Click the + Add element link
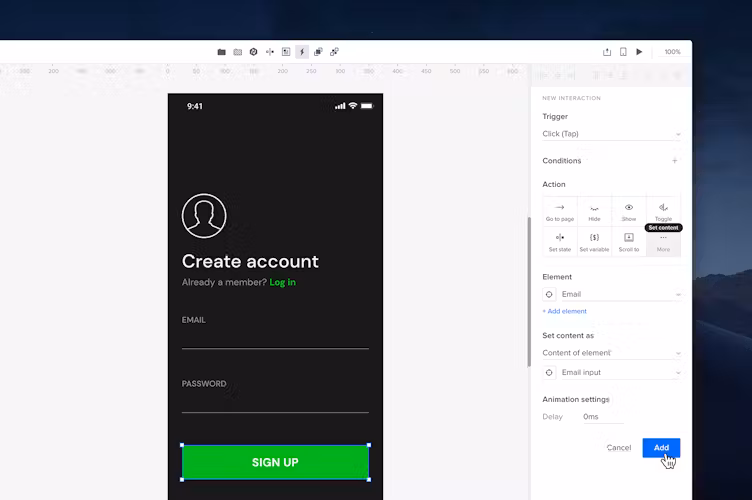Image resolution: width=752 pixels, height=500 pixels. pos(564,311)
